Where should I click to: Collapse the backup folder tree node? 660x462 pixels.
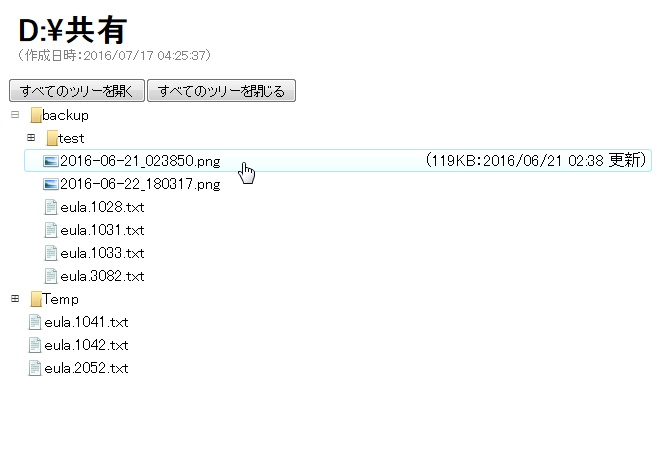point(15,114)
